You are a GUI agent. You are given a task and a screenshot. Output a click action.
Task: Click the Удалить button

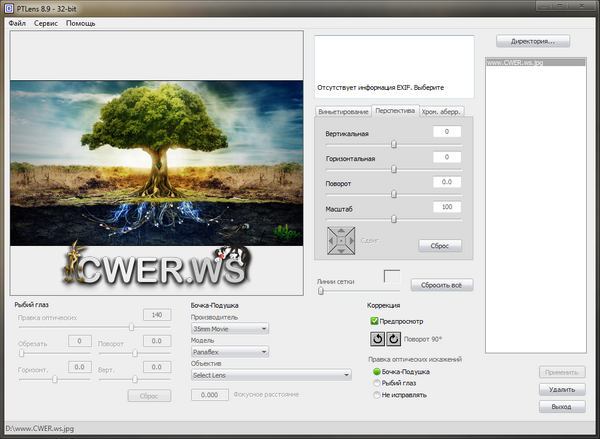tap(562, 389)
